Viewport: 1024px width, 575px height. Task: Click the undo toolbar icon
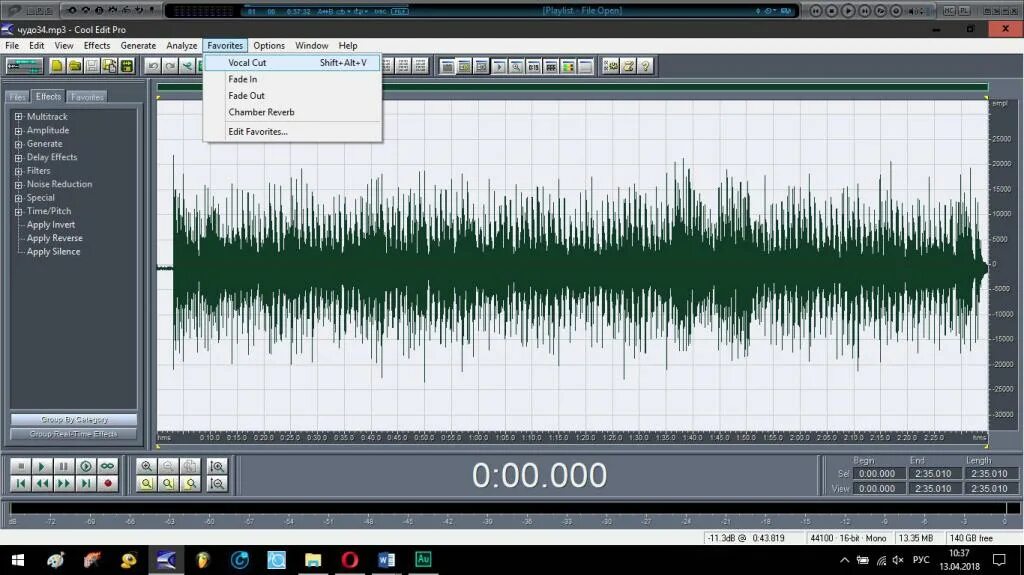pos(153,66)
